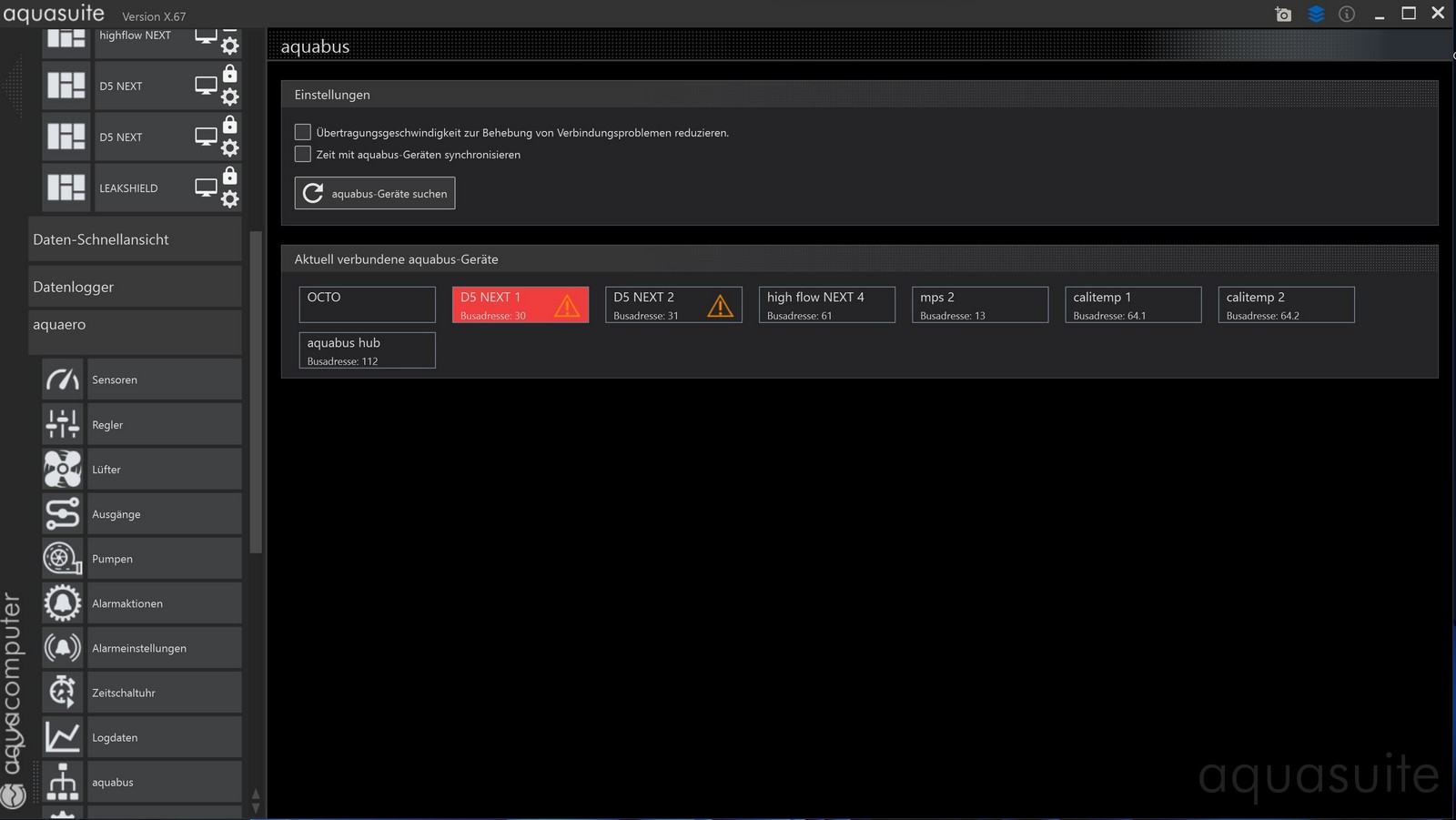Click aquabus-Geräte suchen button

point(375,193)
